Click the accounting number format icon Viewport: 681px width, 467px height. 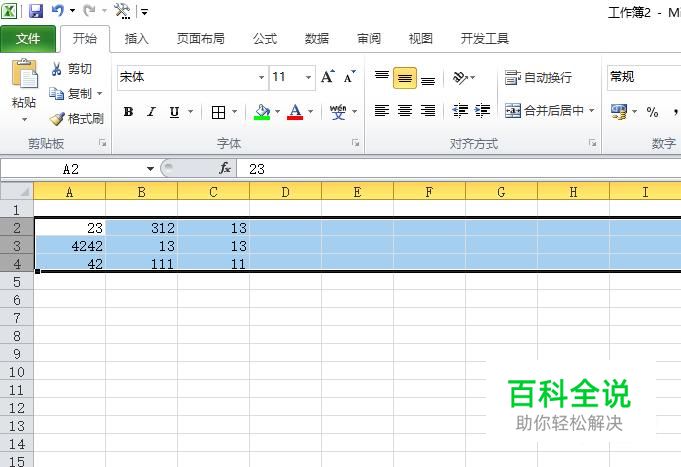(x=619, y=112)
